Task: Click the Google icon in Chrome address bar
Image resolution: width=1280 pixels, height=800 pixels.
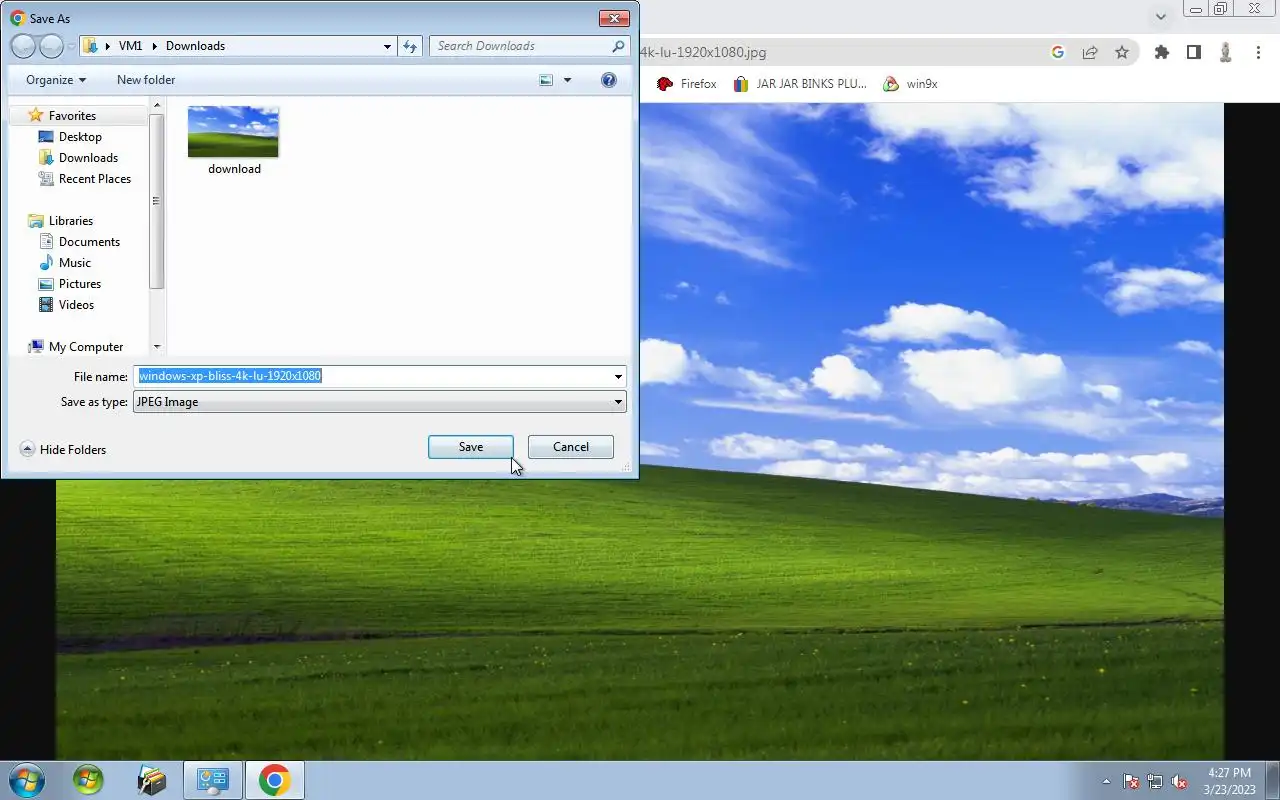Action: [1058, 52]
